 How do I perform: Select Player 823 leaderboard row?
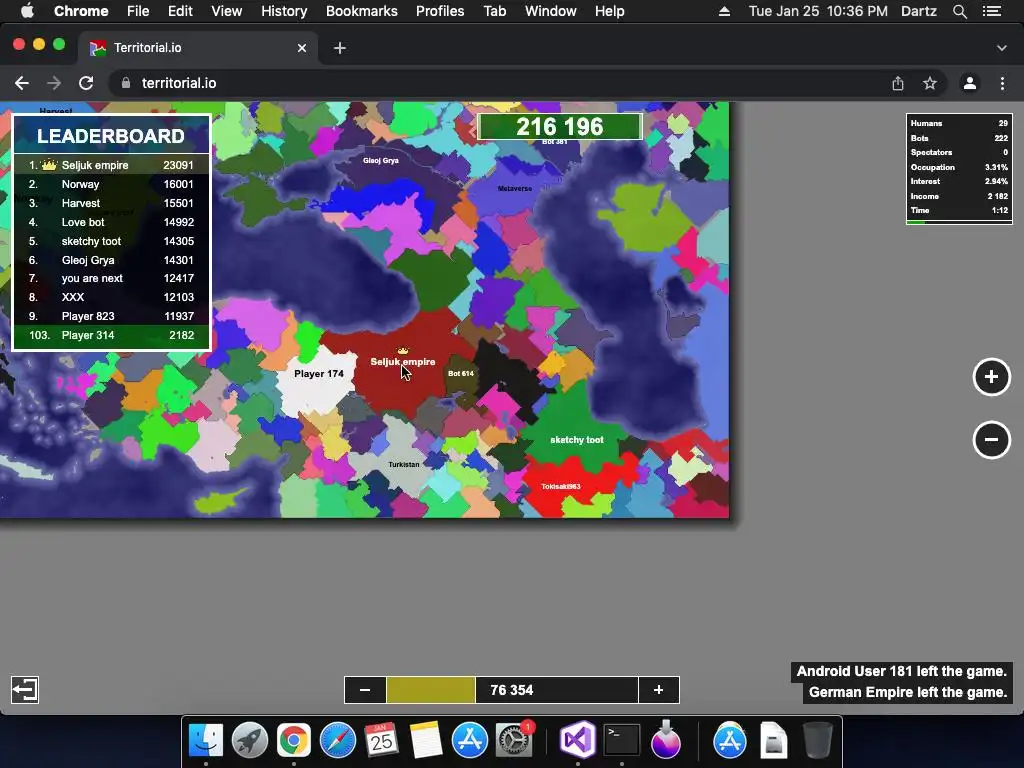(112, 316)
